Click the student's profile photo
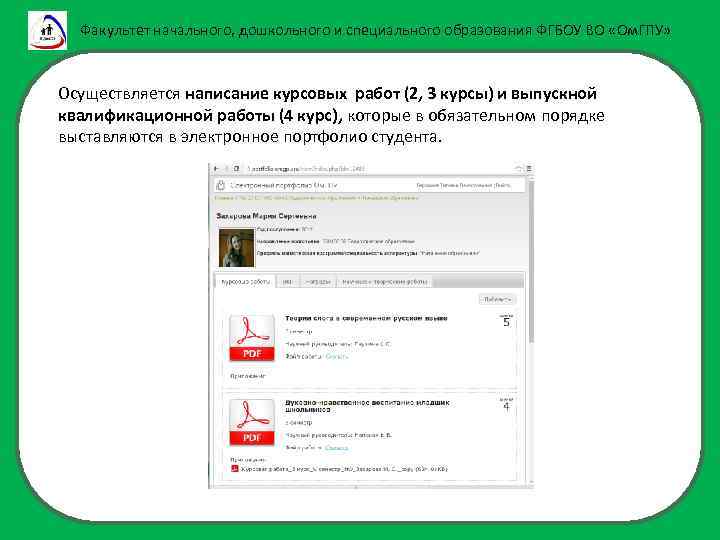The height and width of the screenshot is (540, 720). pyautogui.click(x=236, y=248)
